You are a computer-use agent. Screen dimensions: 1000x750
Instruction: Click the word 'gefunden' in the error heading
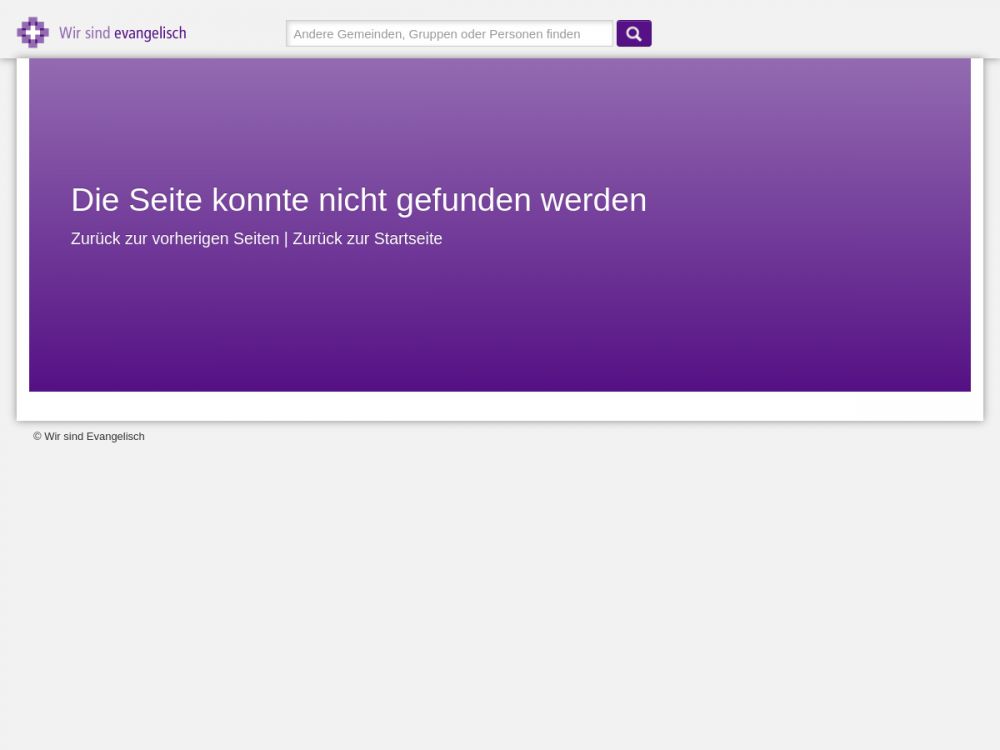(x=463, y=200)
